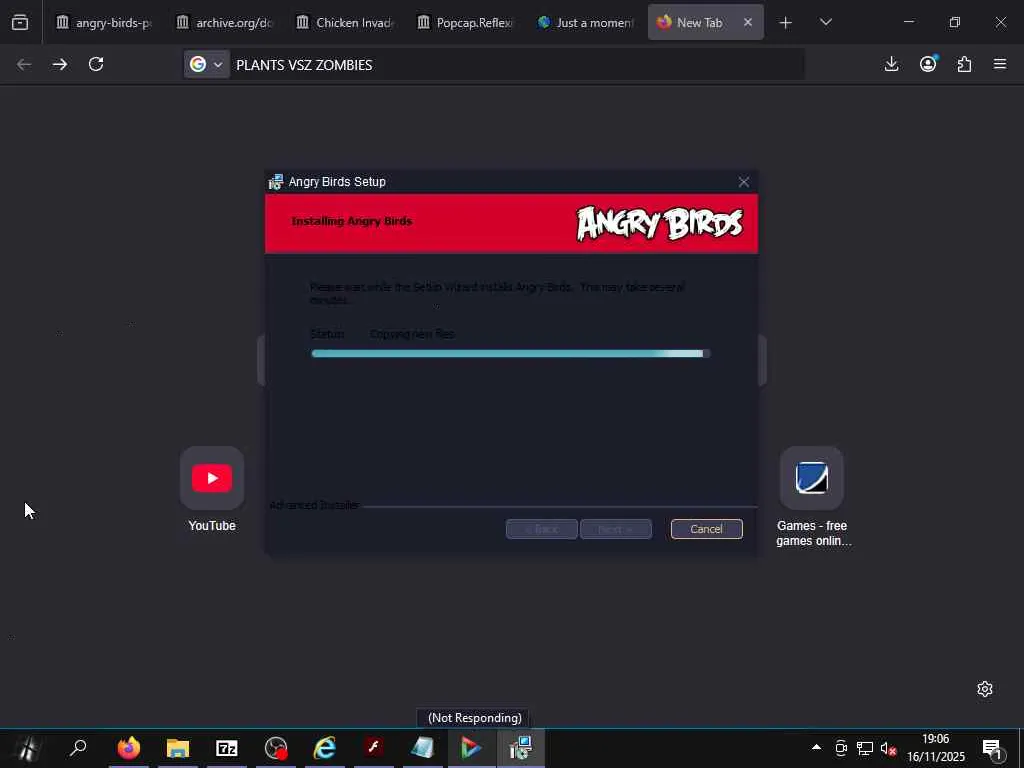Switch to the Popcap.Reflexive tab
This screenshot has height=768, width=1024.
click(x=464, y=23)
